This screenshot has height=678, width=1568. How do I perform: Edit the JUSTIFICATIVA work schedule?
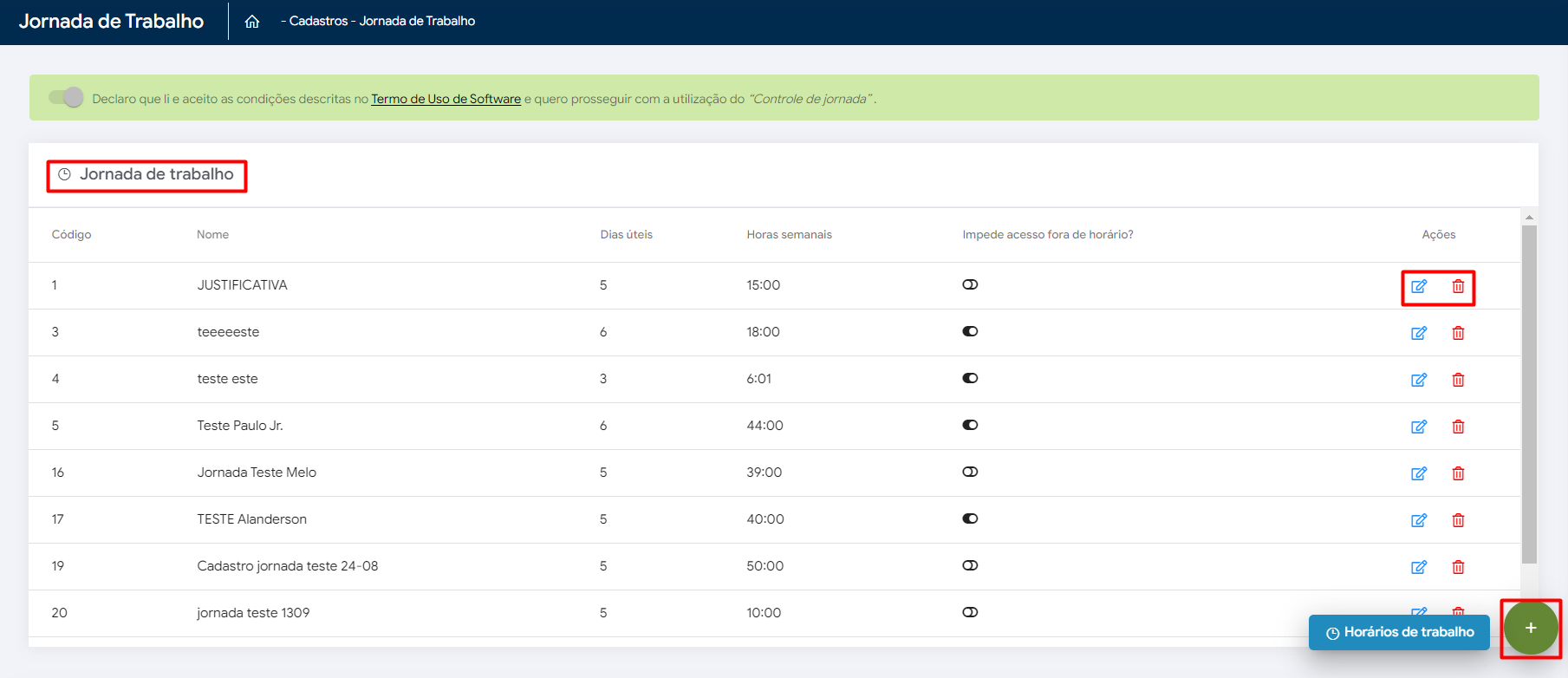(x=1419, y=286)
